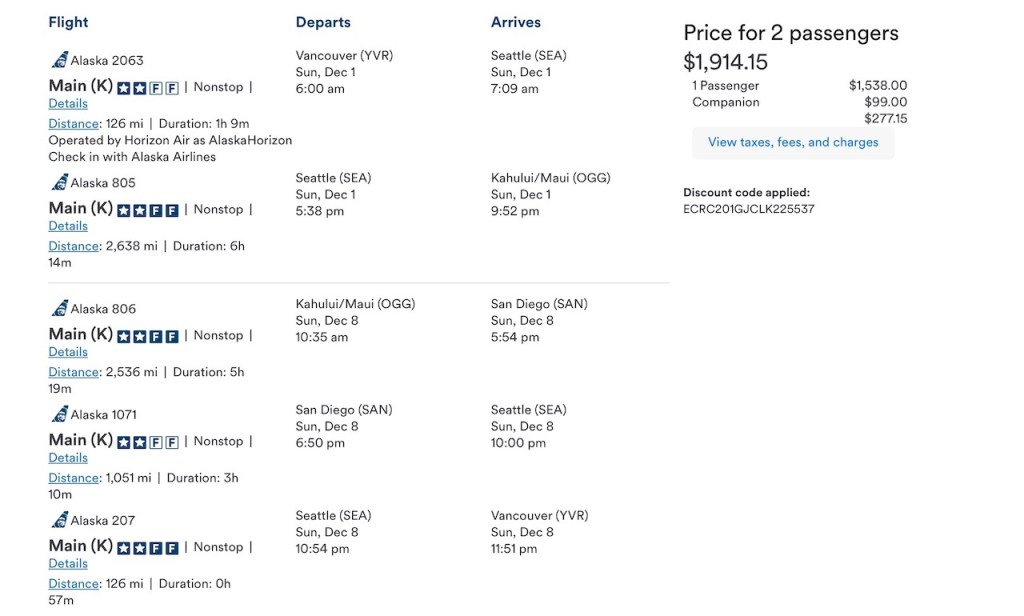Click the Alaska tail logo for flight 207

[59, 520]
